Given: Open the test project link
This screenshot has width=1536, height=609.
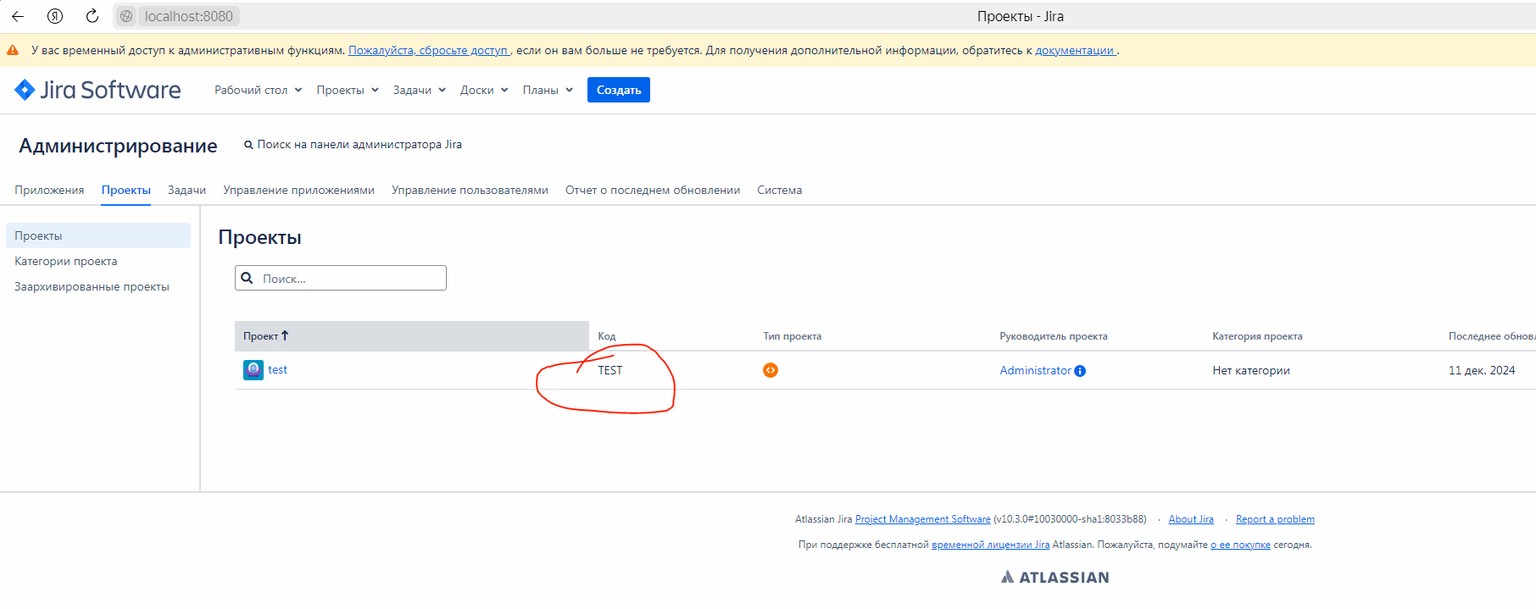Looking at the screenshot, I should pos(277,370).
